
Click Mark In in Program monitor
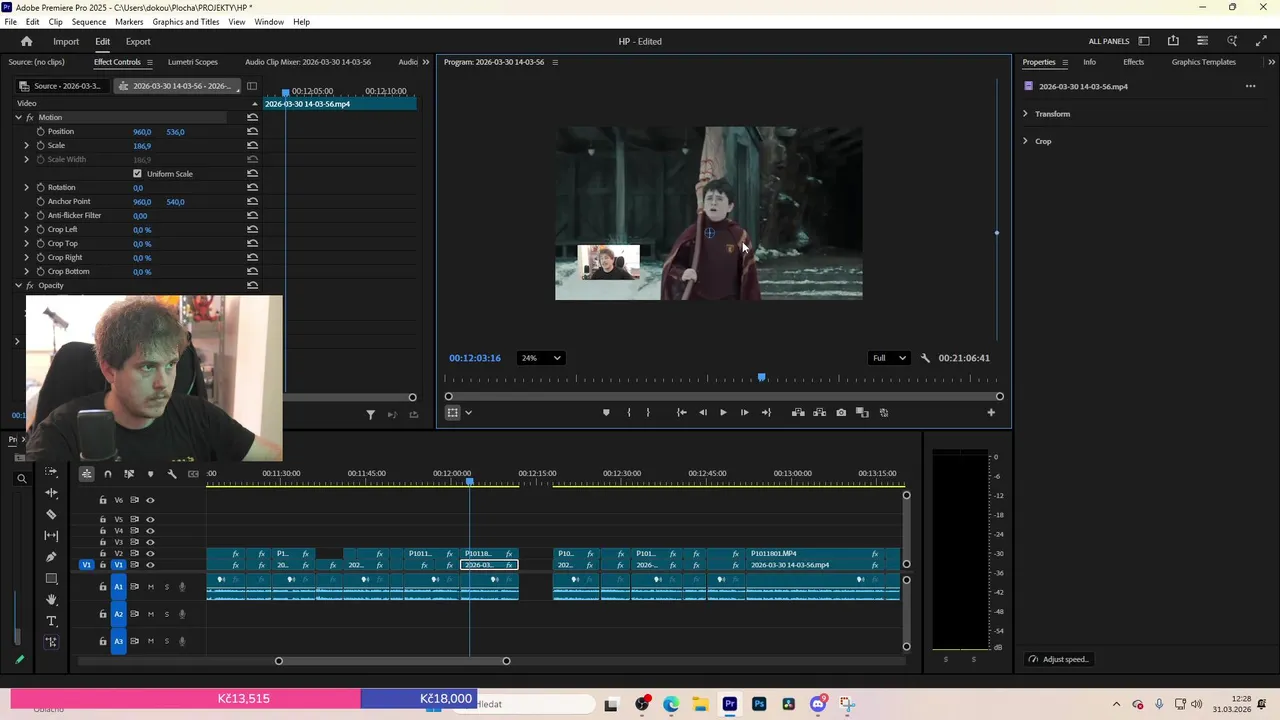tap(628, 412)
